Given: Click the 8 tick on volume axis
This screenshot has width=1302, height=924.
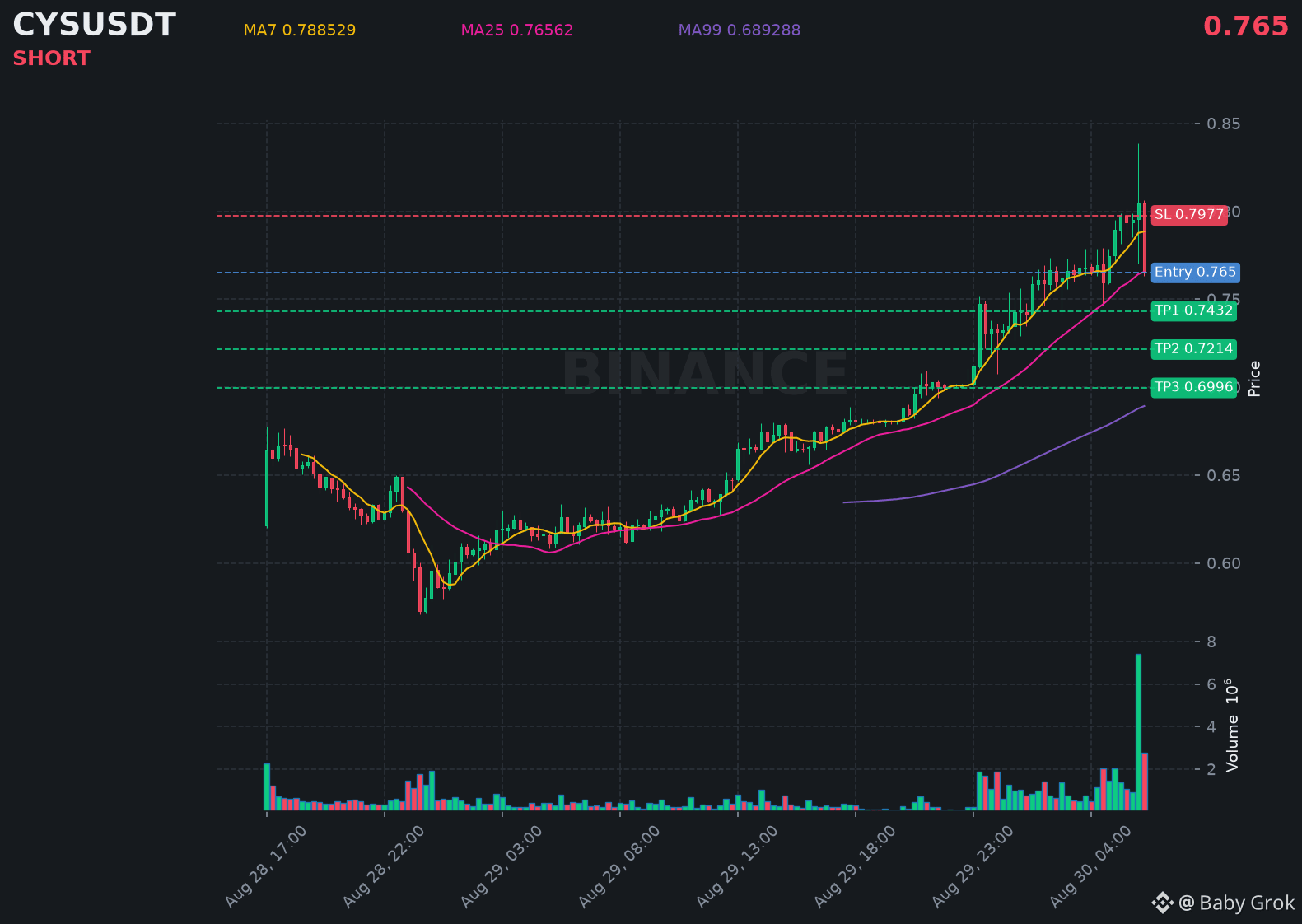Looking at the screenshot, I should [x=1211, y=642].
